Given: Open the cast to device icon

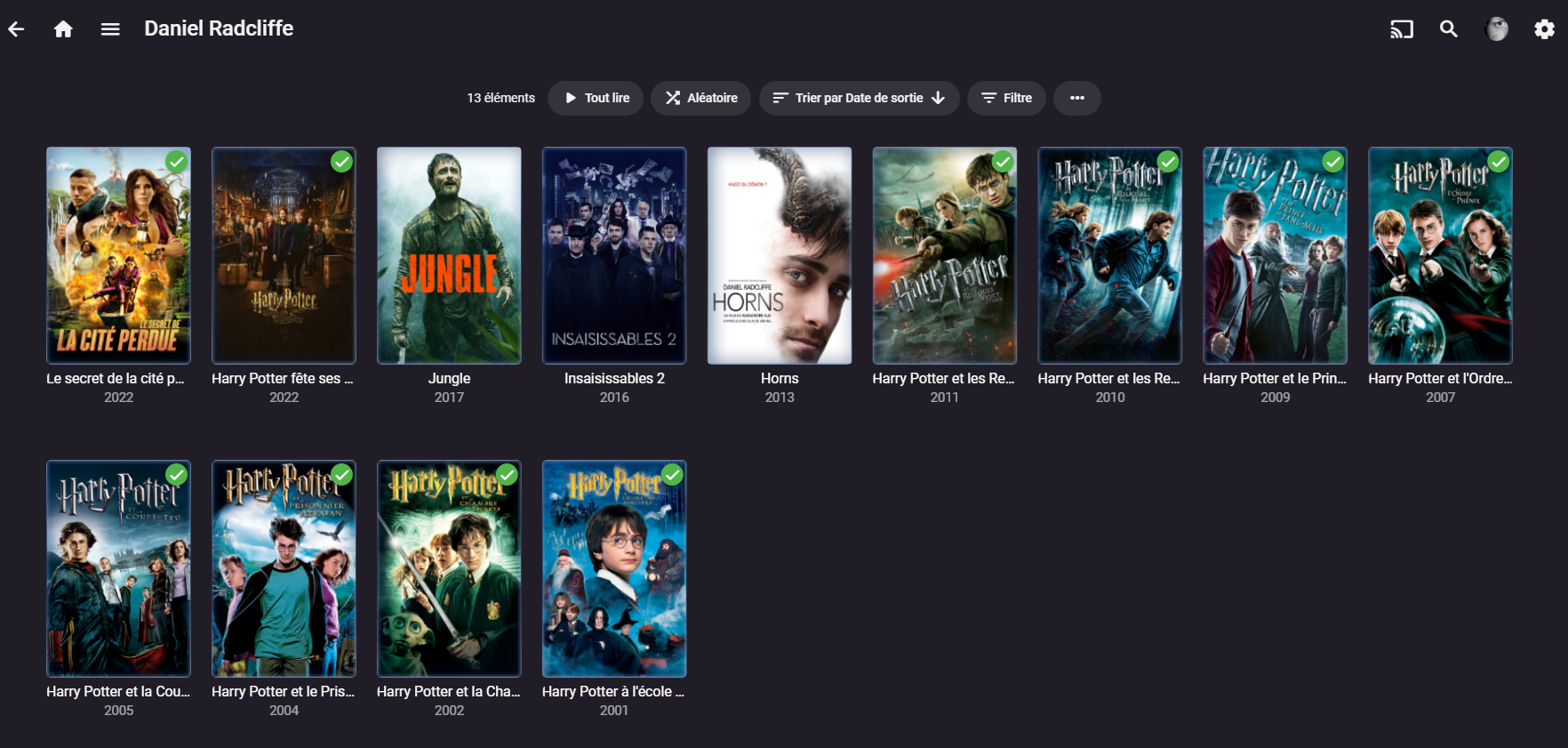Looking at the screenshot, I should (1402, 29).
